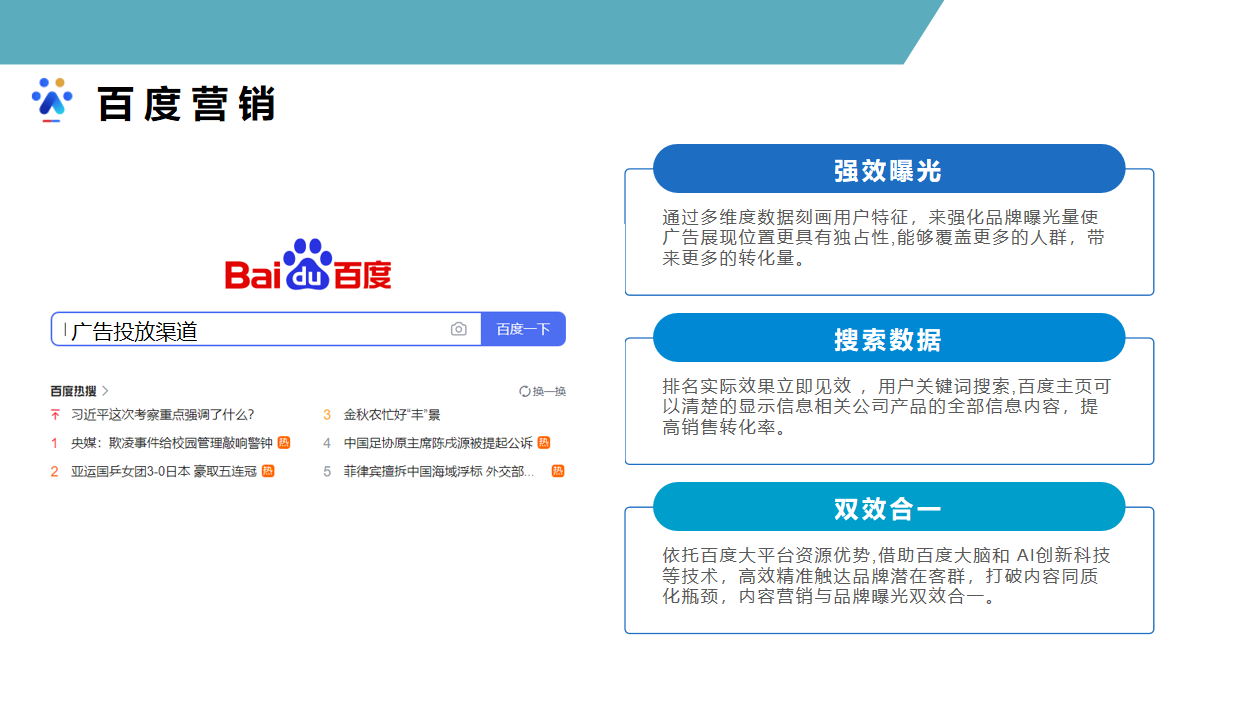
Task: Open 央媒:欺凌事件给校园管理敲响警钟 headline
Action: 171,443
